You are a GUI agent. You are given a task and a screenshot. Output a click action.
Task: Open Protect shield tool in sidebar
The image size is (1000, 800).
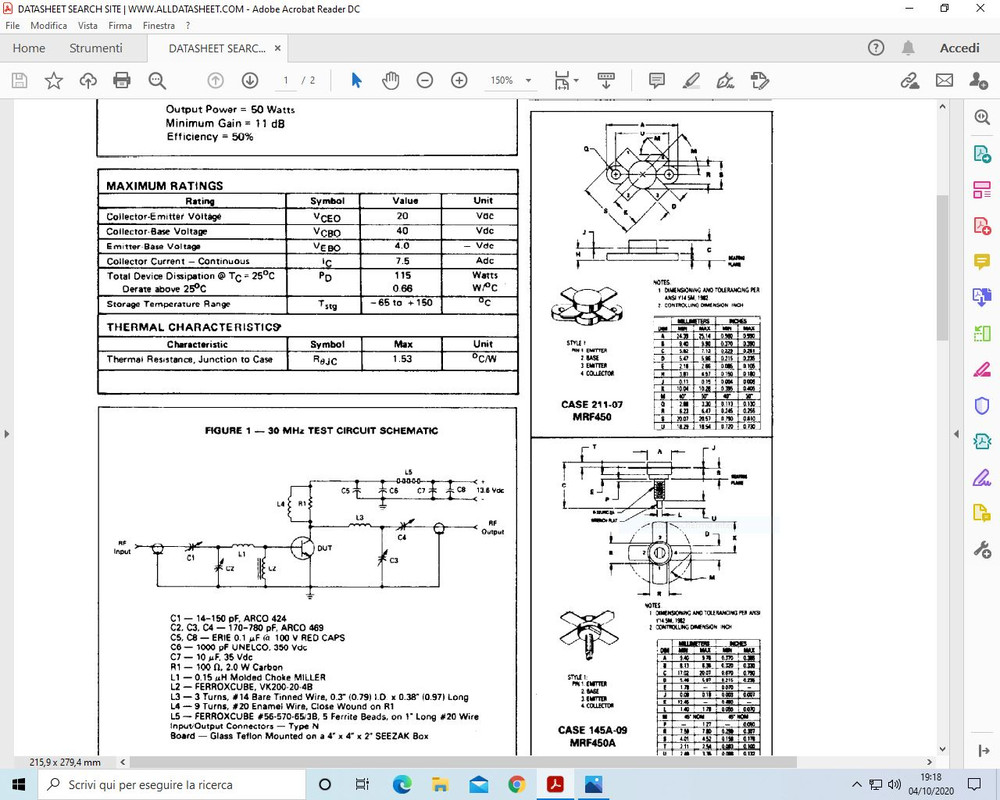(x=982, y=405)
